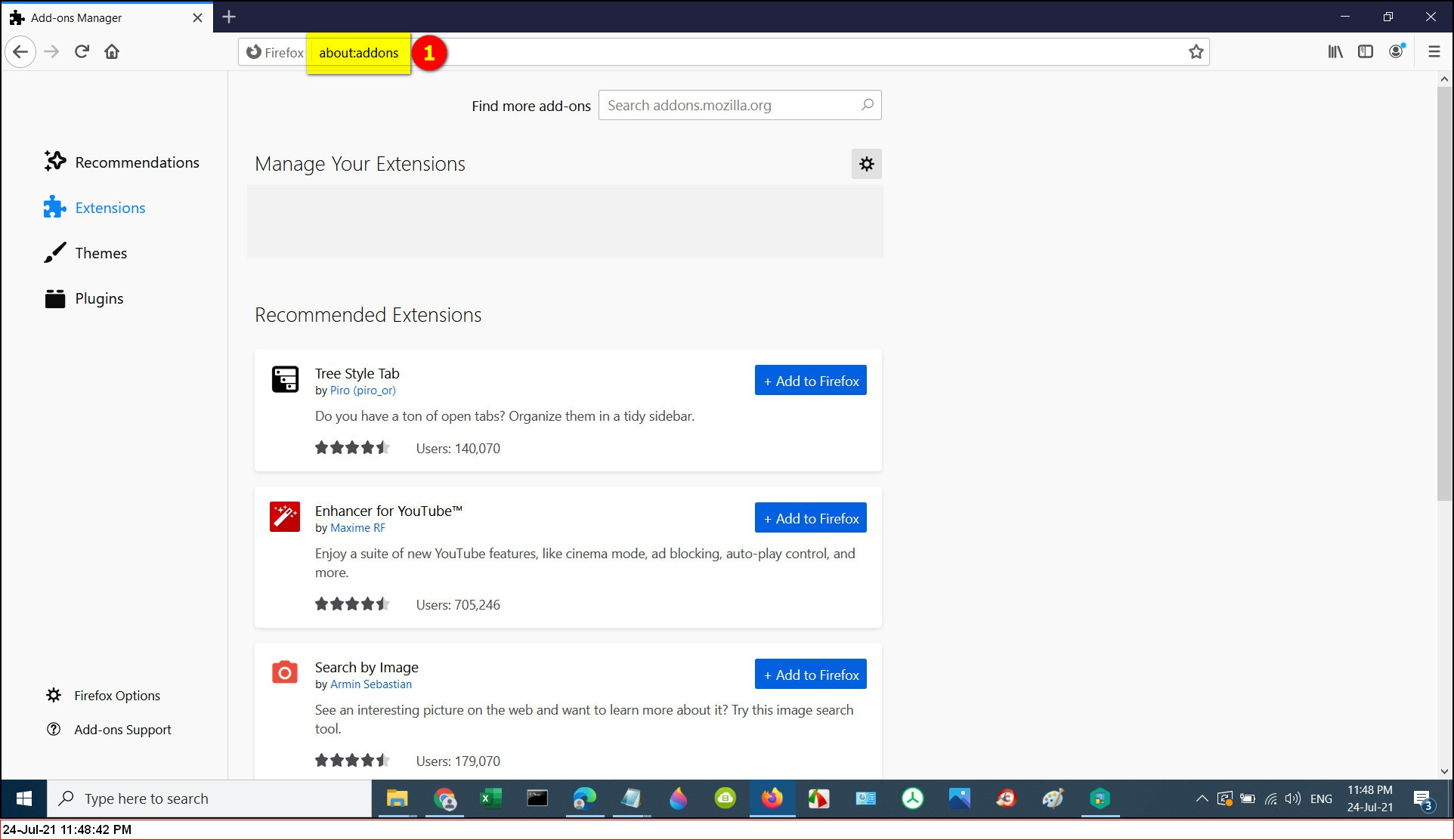Close the Add-ons Manager tab

(197, 17)
